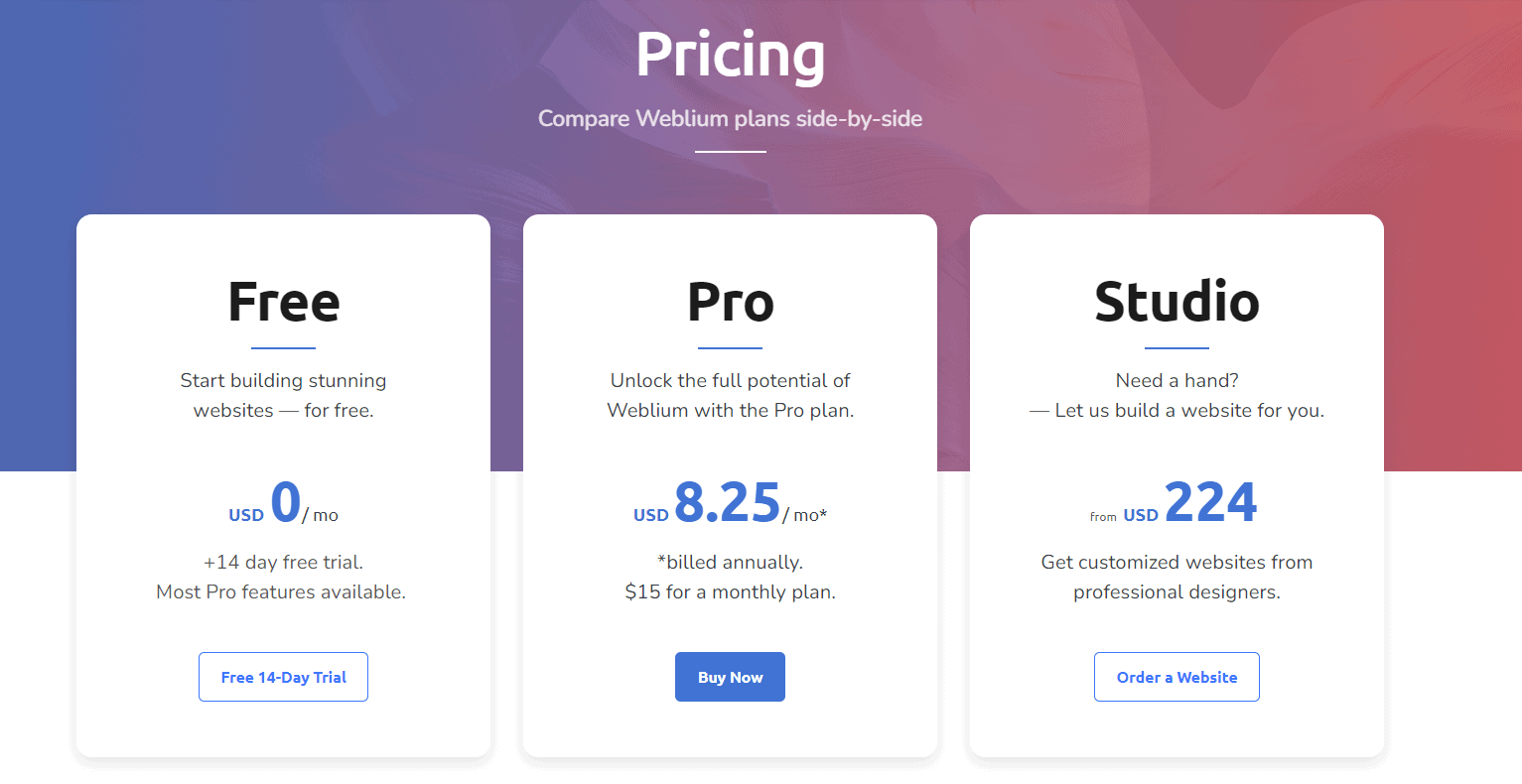Click 'Get customized websites from professional designers' text
The width and height of the screenshot is (1522, 784).
coord(1176,577)
